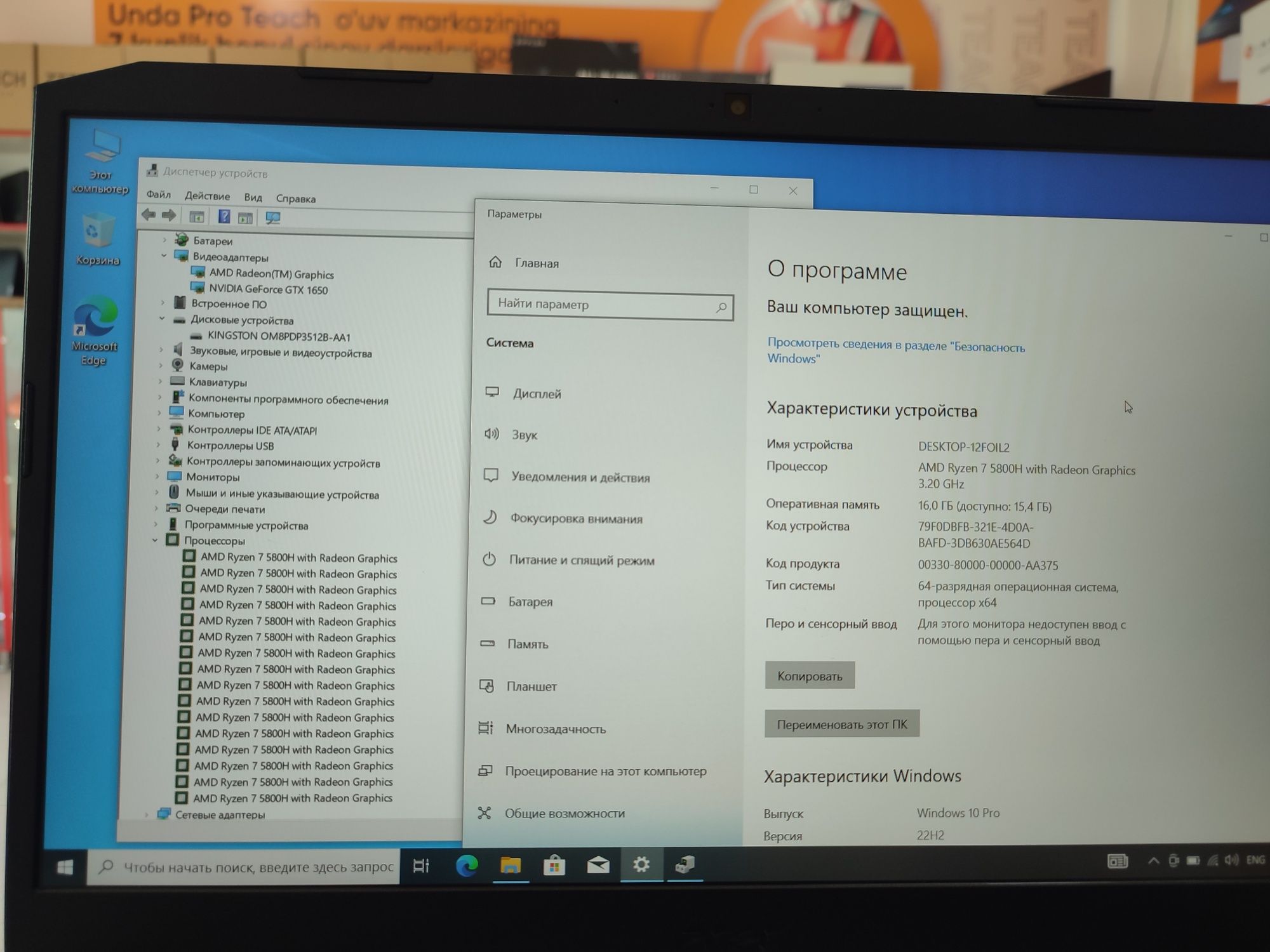Expand Мониторы node
Image resolution: width=1270 pixels, height=952 pixels.
(x=157, y=476)
